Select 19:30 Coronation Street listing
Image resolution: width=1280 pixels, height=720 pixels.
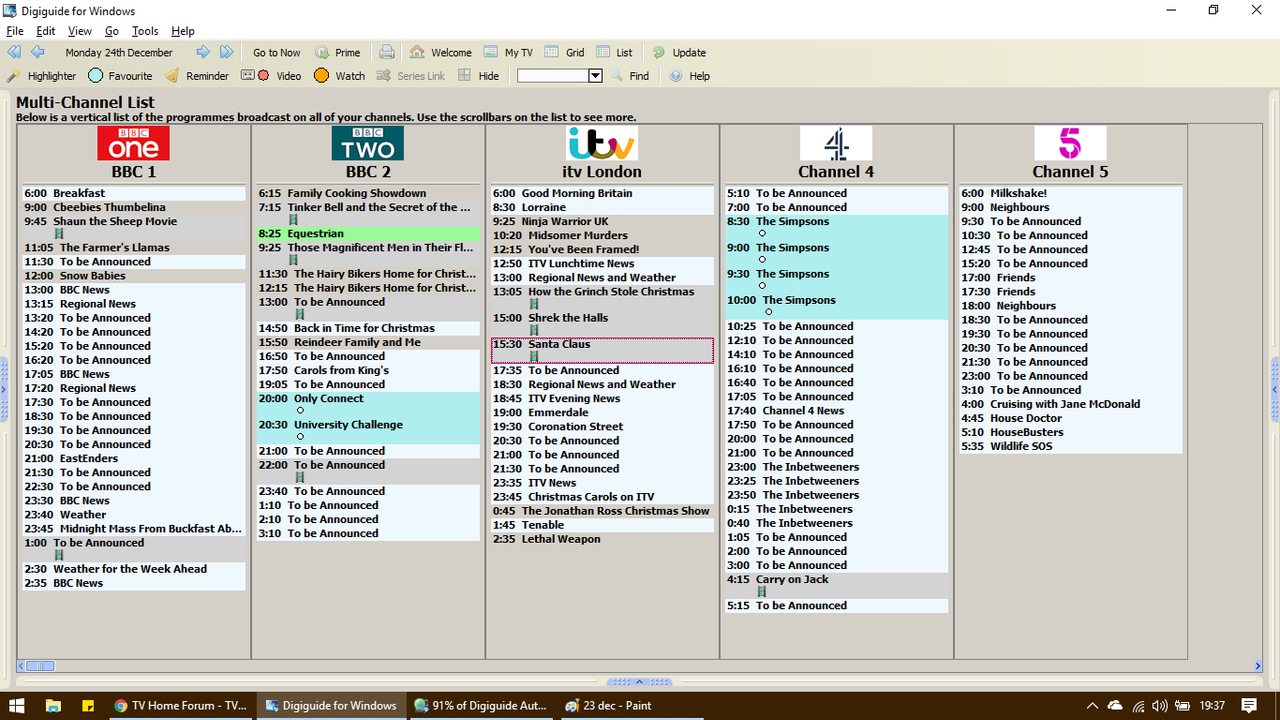tap(603, 426)
